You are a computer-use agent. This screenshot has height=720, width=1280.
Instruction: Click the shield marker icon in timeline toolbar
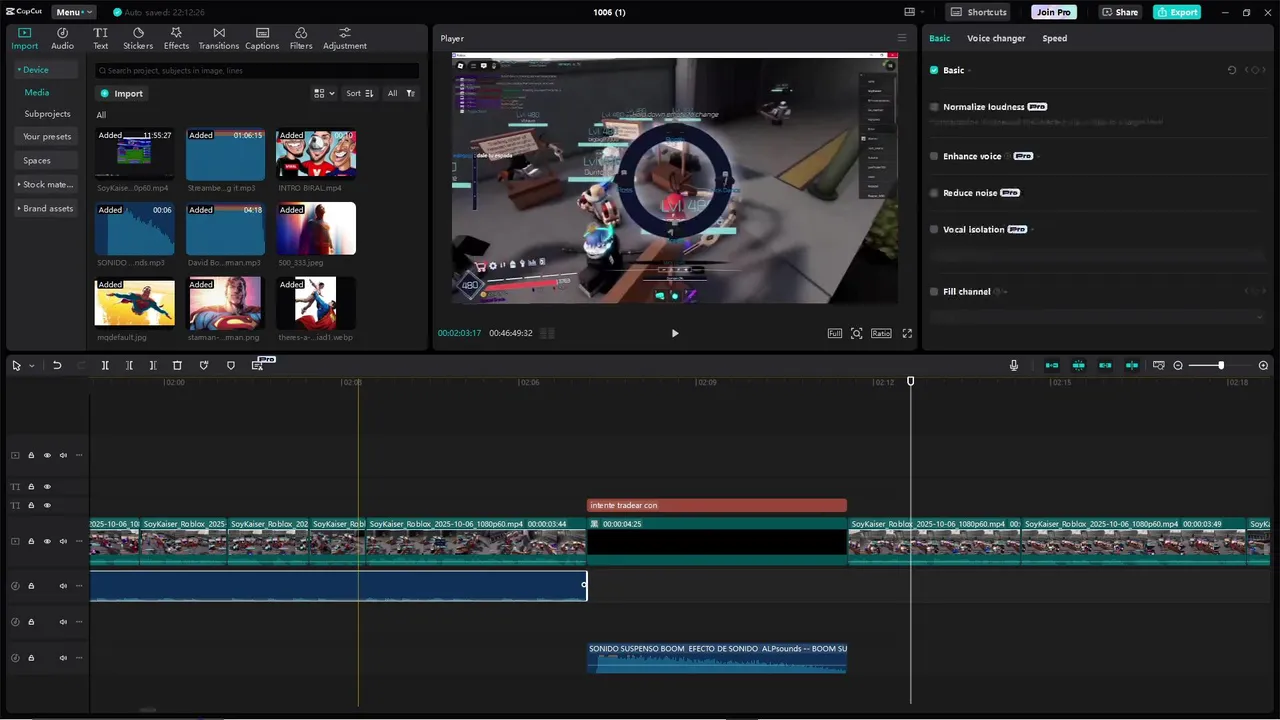(x=231, y=365)
